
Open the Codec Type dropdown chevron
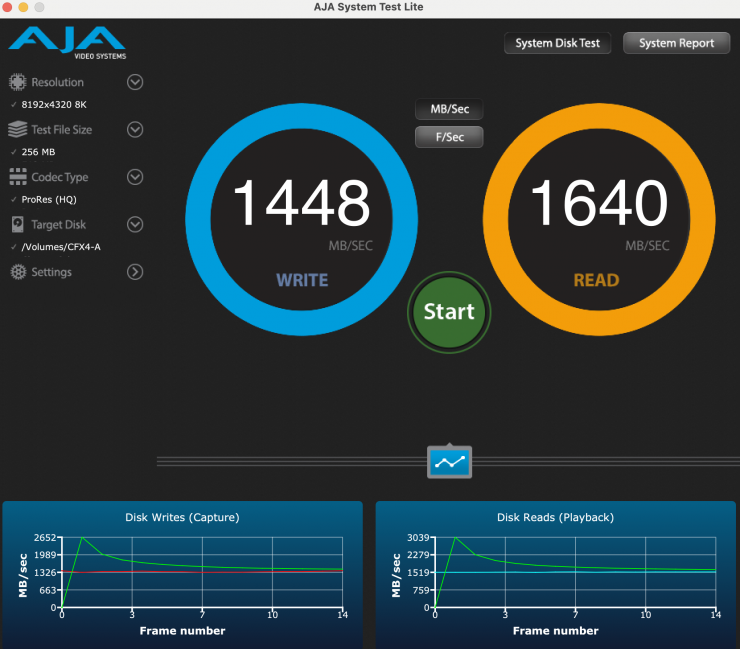click(x=135, y=177)
